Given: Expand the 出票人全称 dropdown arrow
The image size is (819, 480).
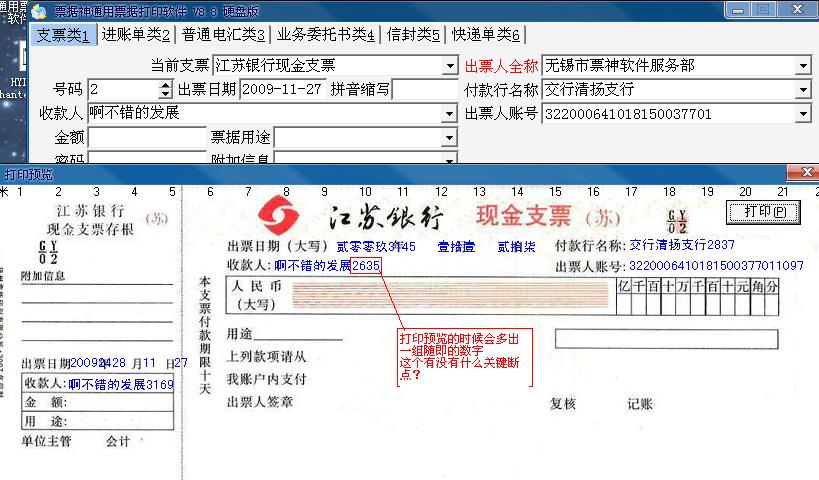Looking at the screenshot, I should pos(803,66).
